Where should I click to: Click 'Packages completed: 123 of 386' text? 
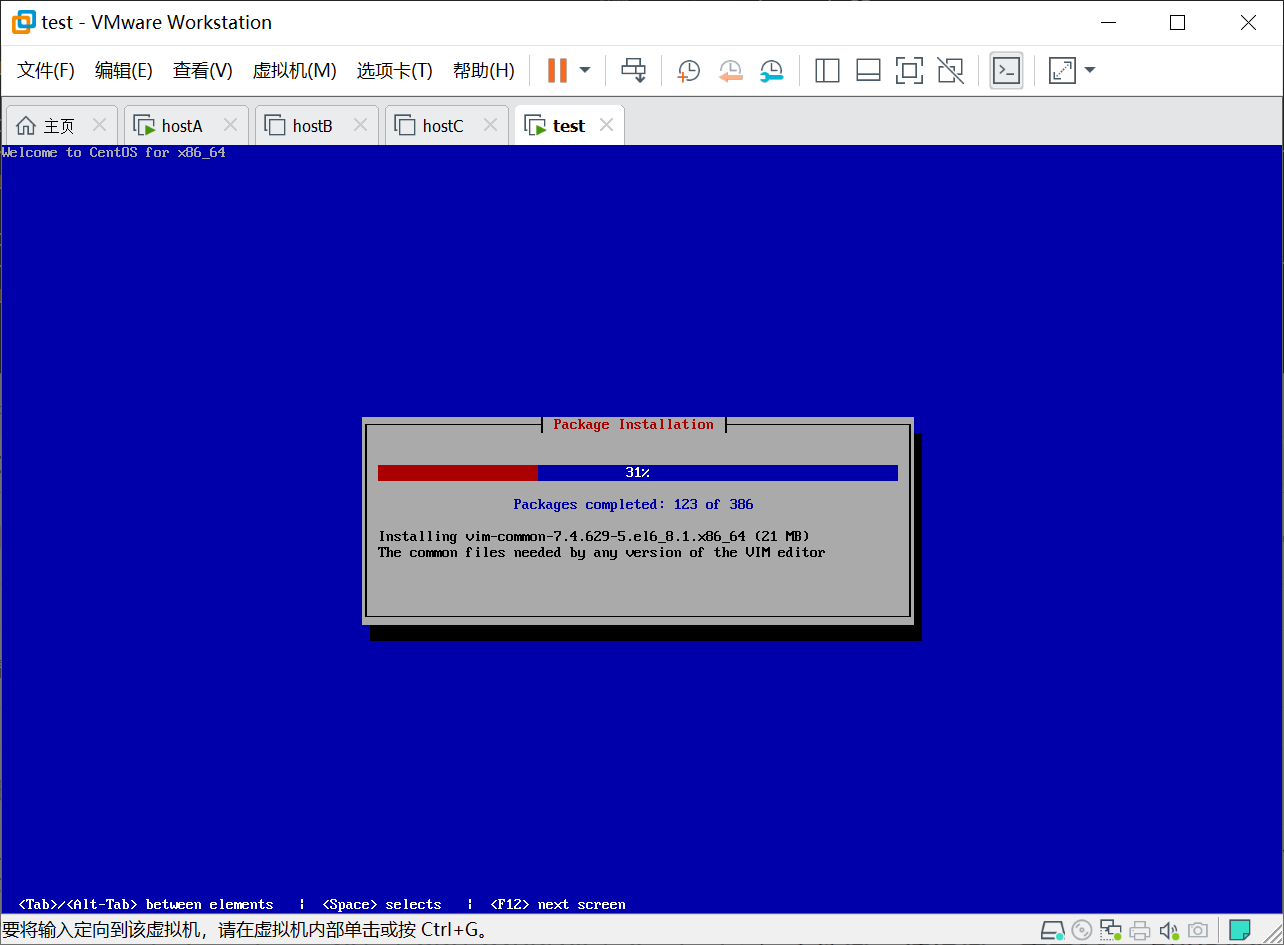634,505
